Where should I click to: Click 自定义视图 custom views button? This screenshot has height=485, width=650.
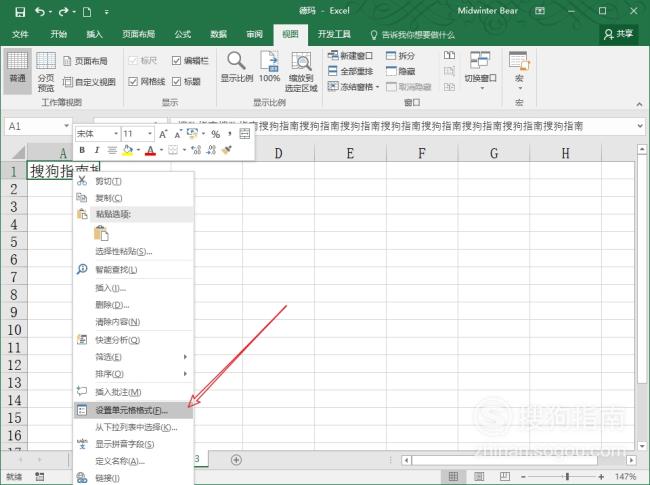point(89,82)
